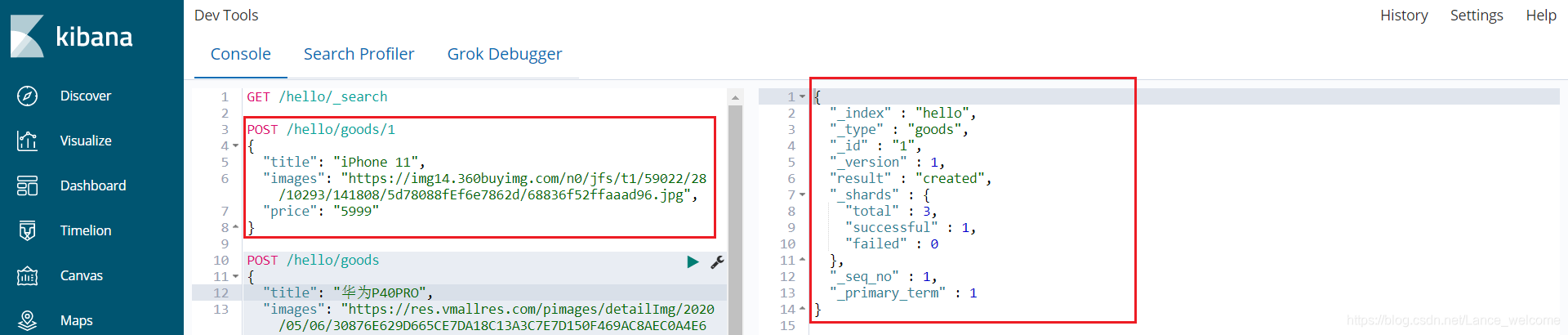Collapse block ending at response line 14
The width and height of the screenshot is (1568, 335).
tap(802, 309)
